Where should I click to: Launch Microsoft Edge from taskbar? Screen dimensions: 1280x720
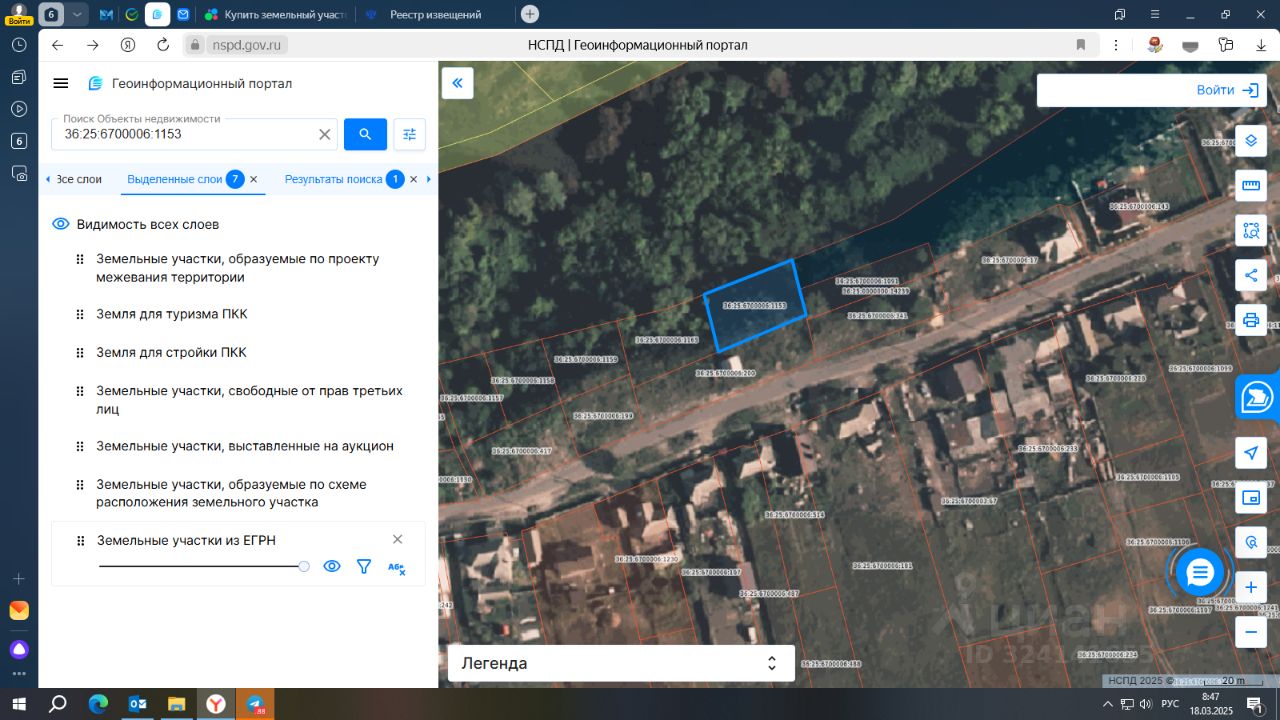97,704
